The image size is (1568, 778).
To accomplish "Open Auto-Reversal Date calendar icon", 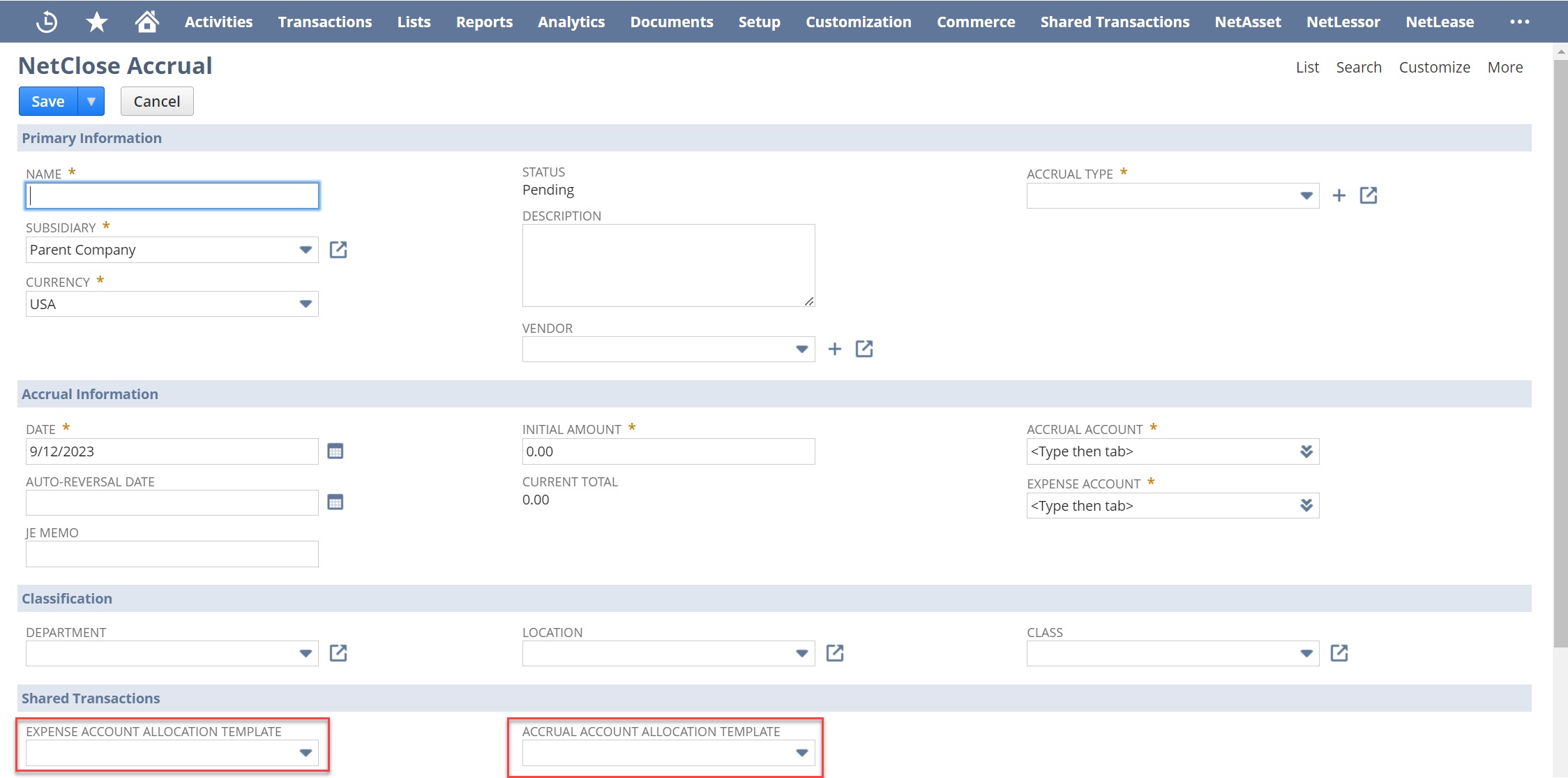I will click(x=336, y=502).
